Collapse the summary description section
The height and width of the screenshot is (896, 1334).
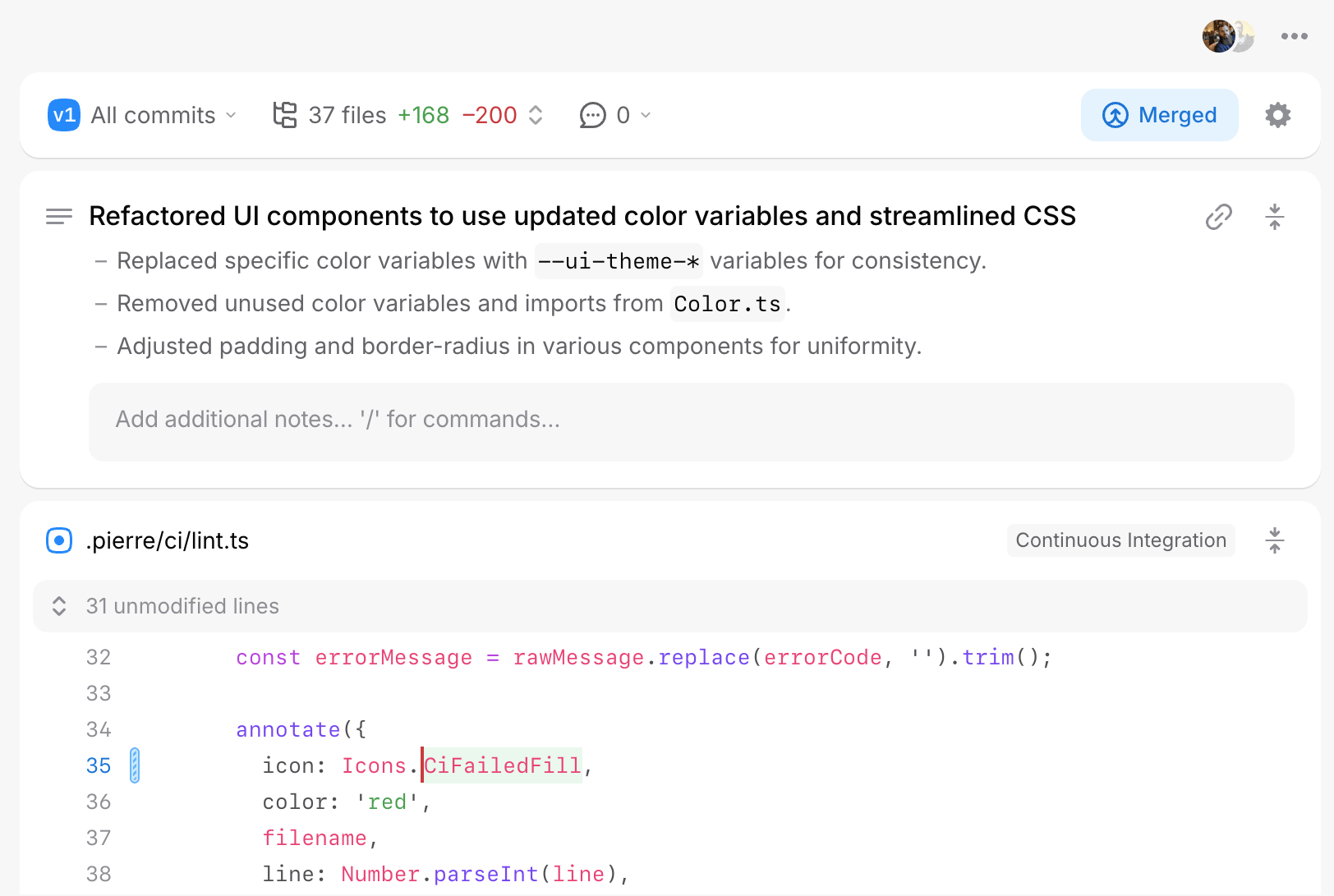point(1274,217)
